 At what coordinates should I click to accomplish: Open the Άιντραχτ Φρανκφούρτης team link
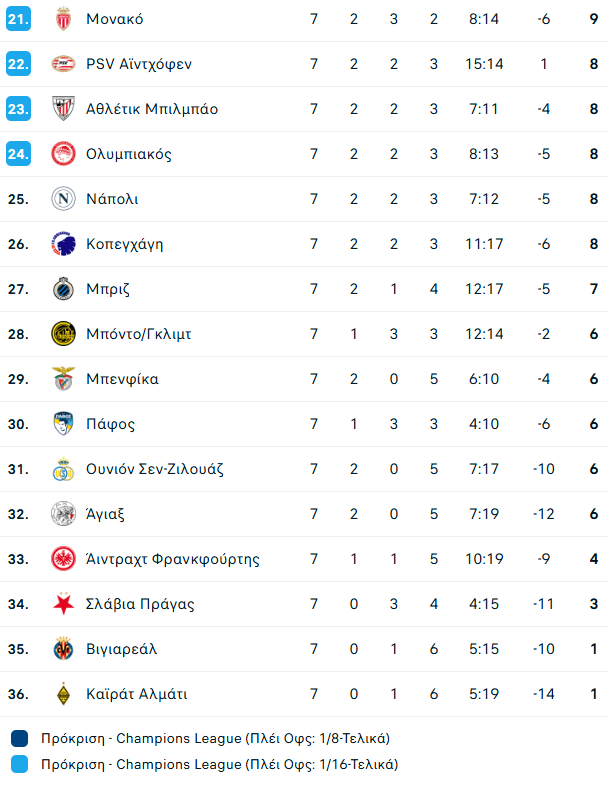173,559
